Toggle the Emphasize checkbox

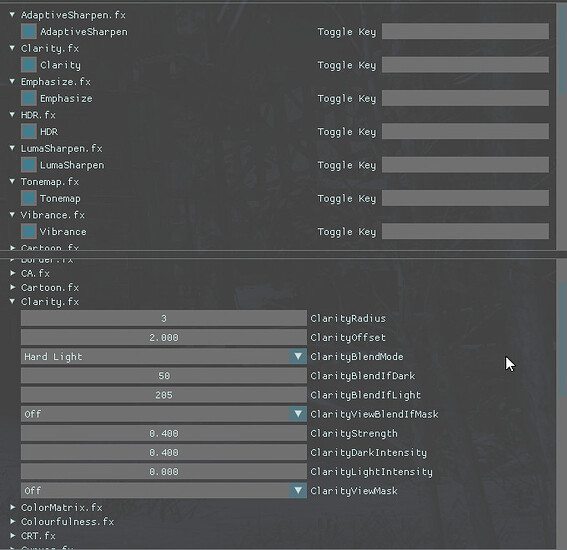(x=29, y=98)
